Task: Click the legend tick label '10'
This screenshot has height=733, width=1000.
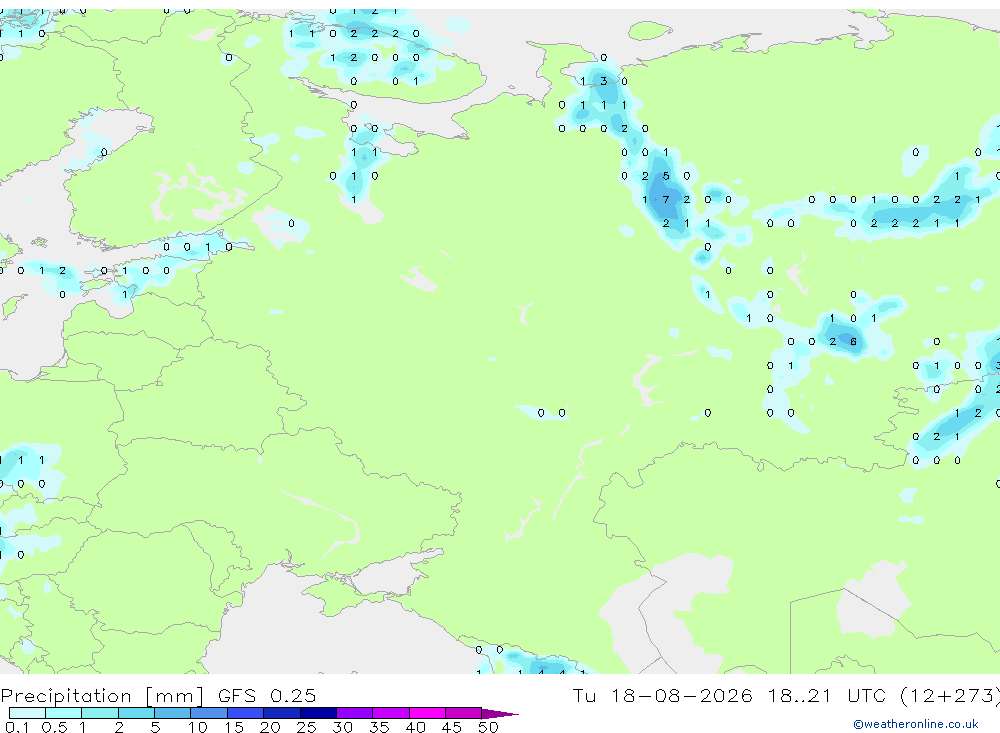Action: pyautogui.click(x=198, y=727)
